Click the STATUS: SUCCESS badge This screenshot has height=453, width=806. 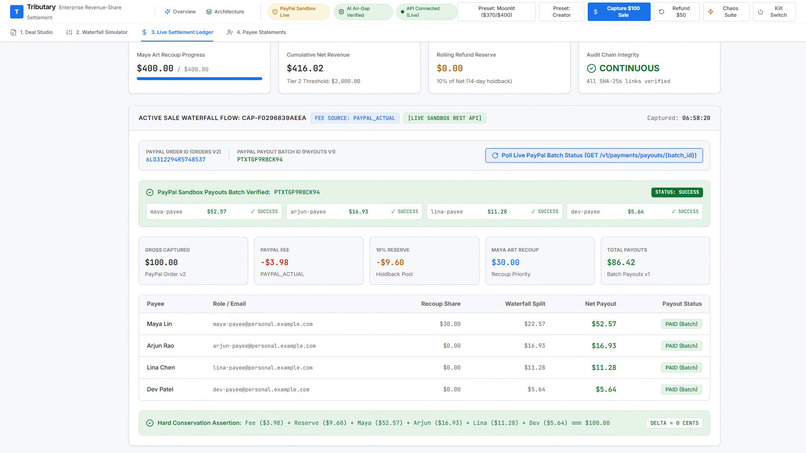(677, 192)
